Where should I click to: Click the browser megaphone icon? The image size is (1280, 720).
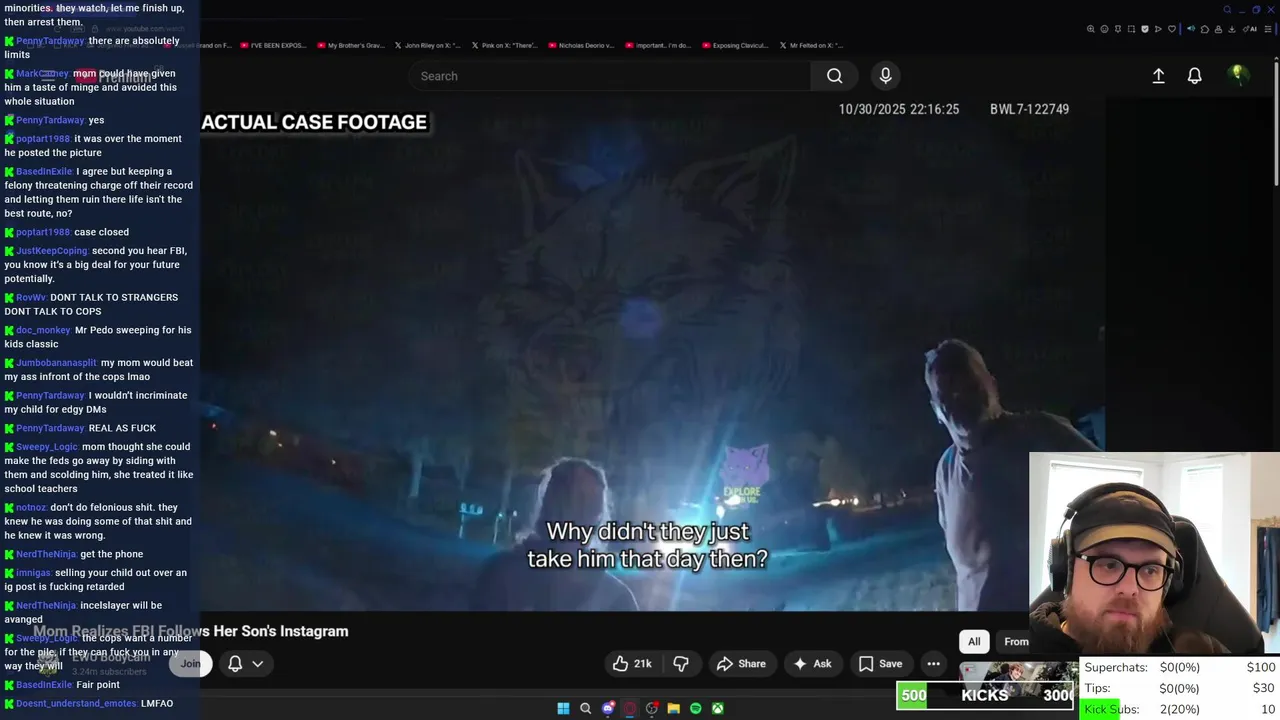click(x=1191, y=29)
